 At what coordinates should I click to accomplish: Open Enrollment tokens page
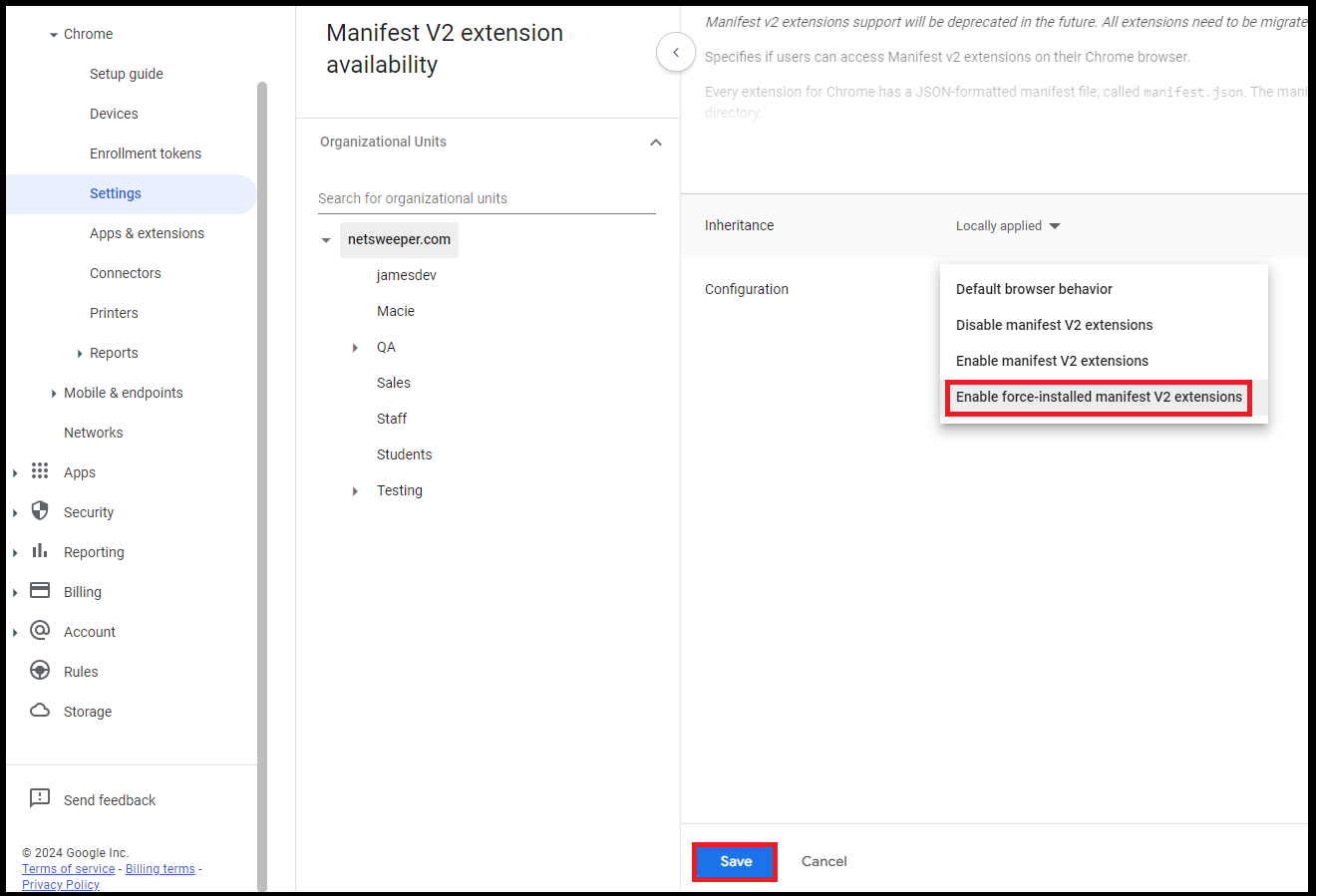click(x=146, y=153)
